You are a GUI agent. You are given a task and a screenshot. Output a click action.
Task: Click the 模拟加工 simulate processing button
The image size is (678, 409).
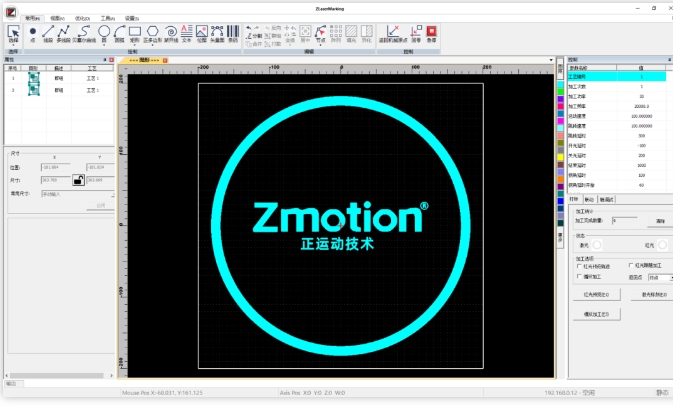(x=596, y=314)
